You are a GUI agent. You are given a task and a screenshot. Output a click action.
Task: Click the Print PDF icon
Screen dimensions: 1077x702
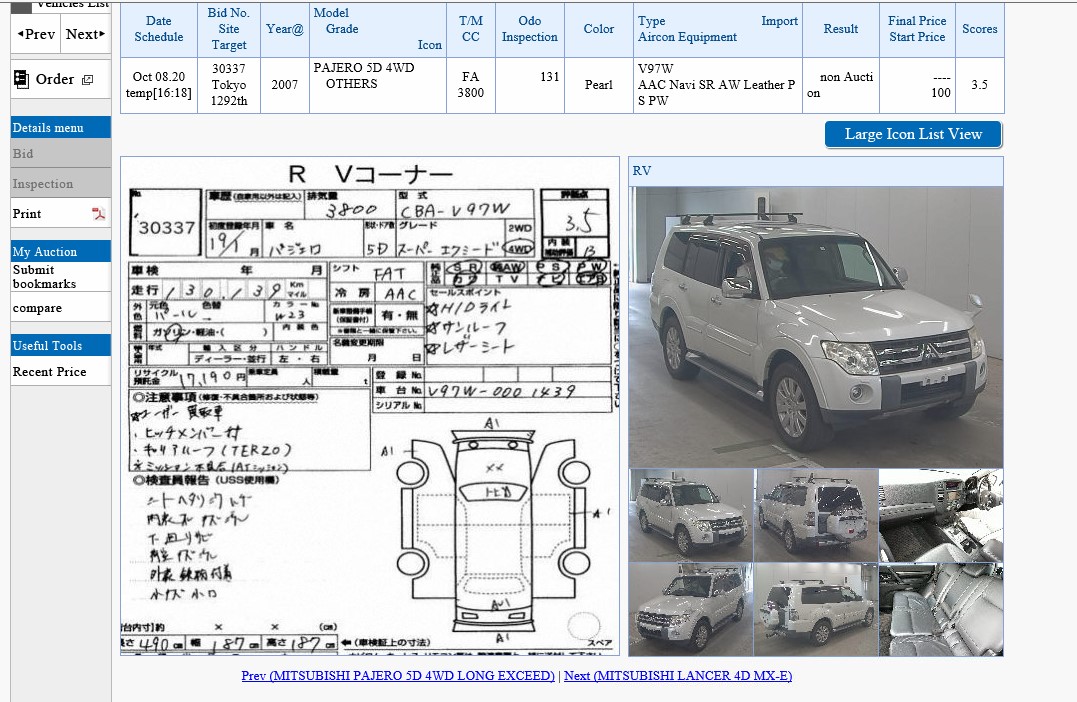pyautogui.click(x=98, y=214)
